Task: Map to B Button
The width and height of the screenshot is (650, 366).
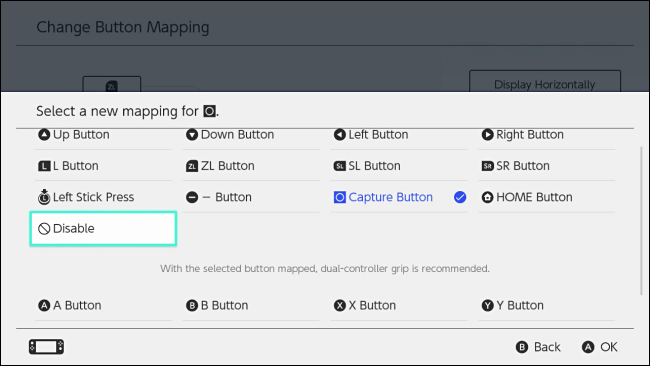Action: [x=251, y=305]
